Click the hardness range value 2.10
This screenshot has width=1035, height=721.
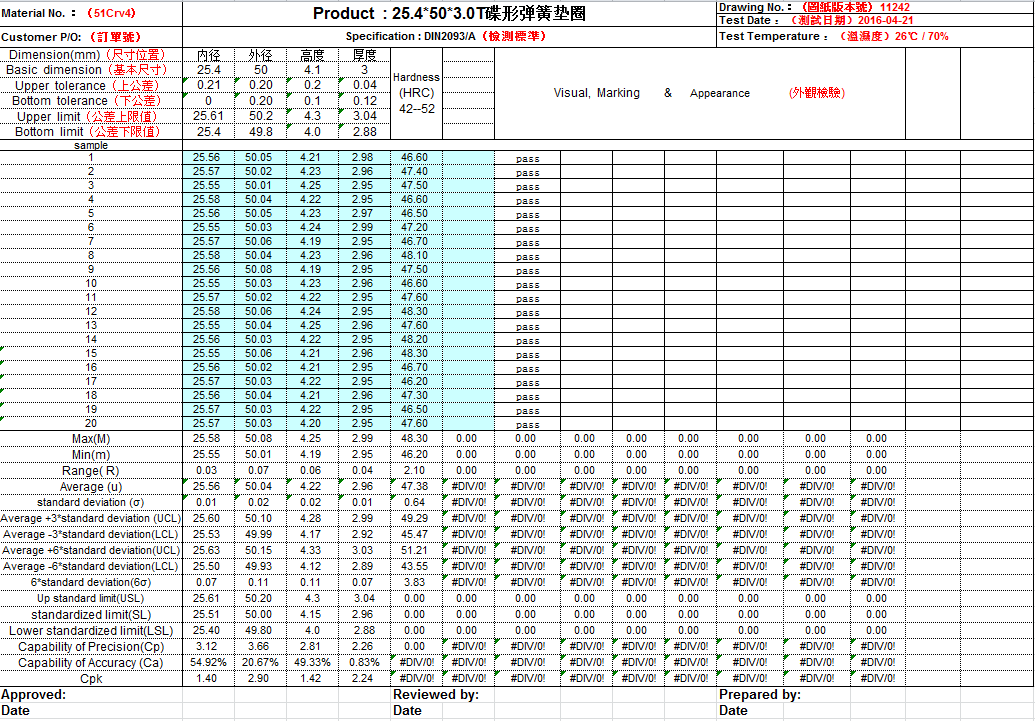coord(414,470)
